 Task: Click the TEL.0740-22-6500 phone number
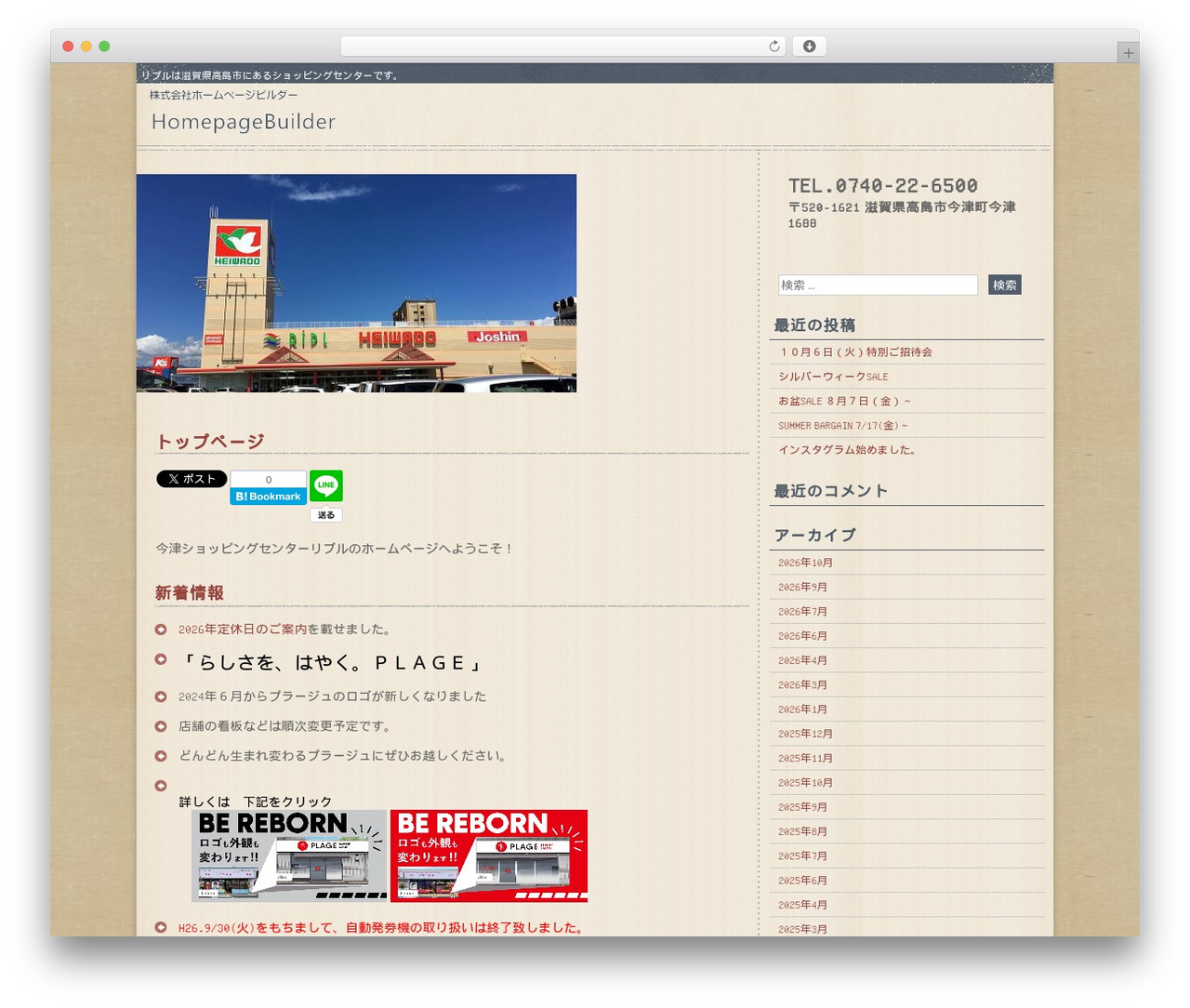tap(883, 186)
